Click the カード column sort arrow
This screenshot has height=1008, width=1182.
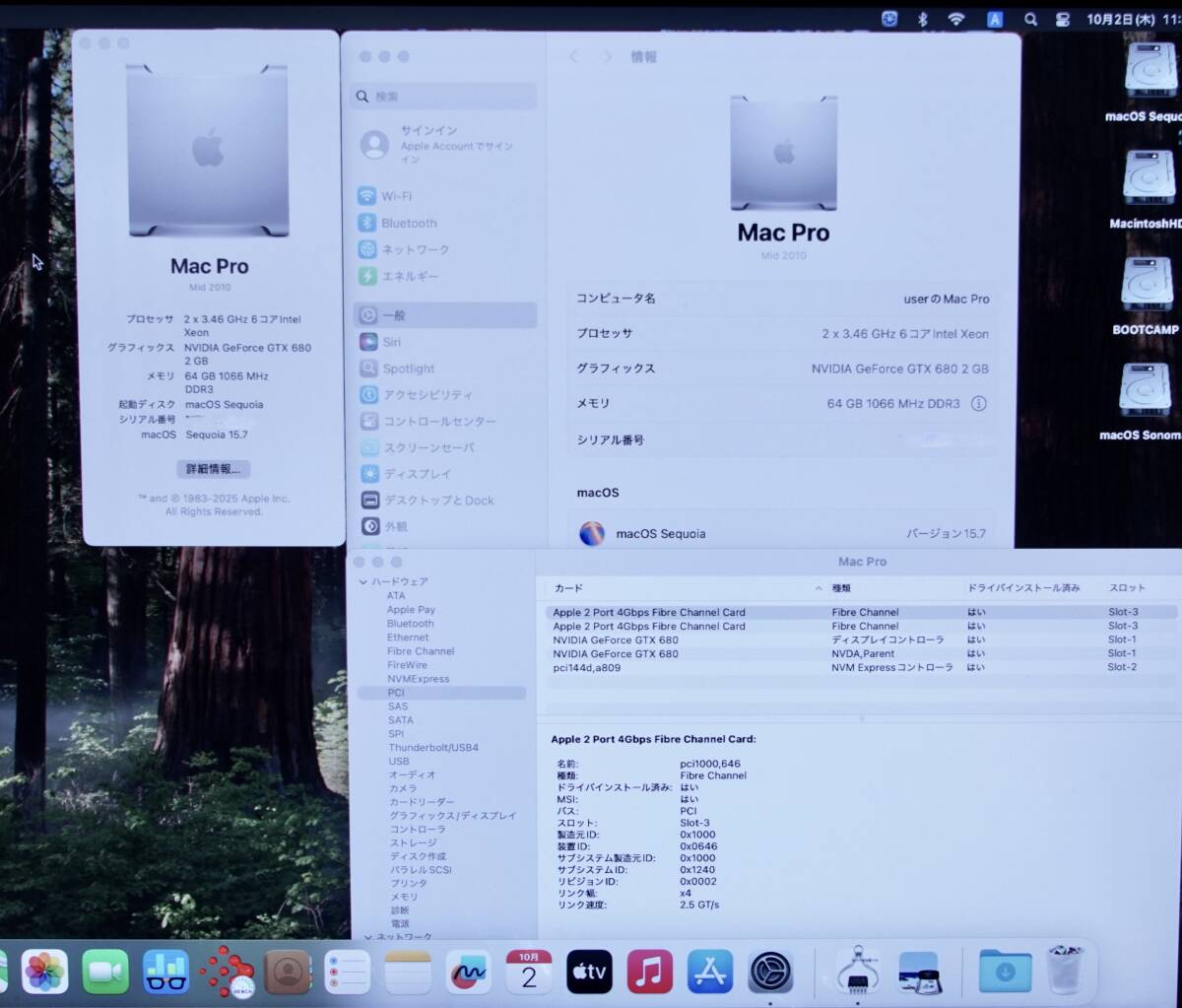(819, 588)
